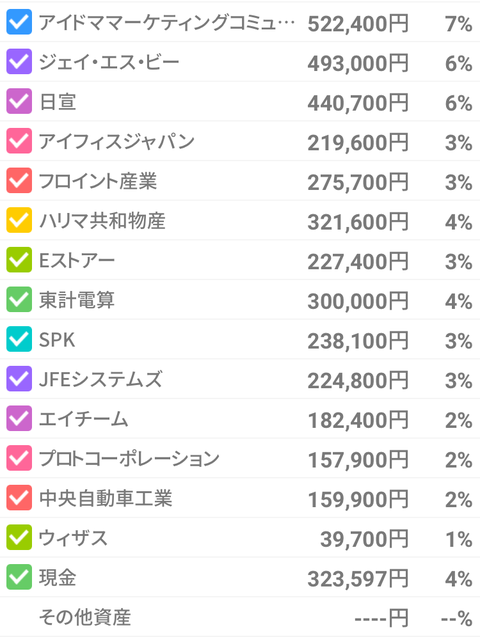Viewport: 480px width, 637px height.
Task: Uncheck the Eストアー green checkbox
Action: (19, 260)
